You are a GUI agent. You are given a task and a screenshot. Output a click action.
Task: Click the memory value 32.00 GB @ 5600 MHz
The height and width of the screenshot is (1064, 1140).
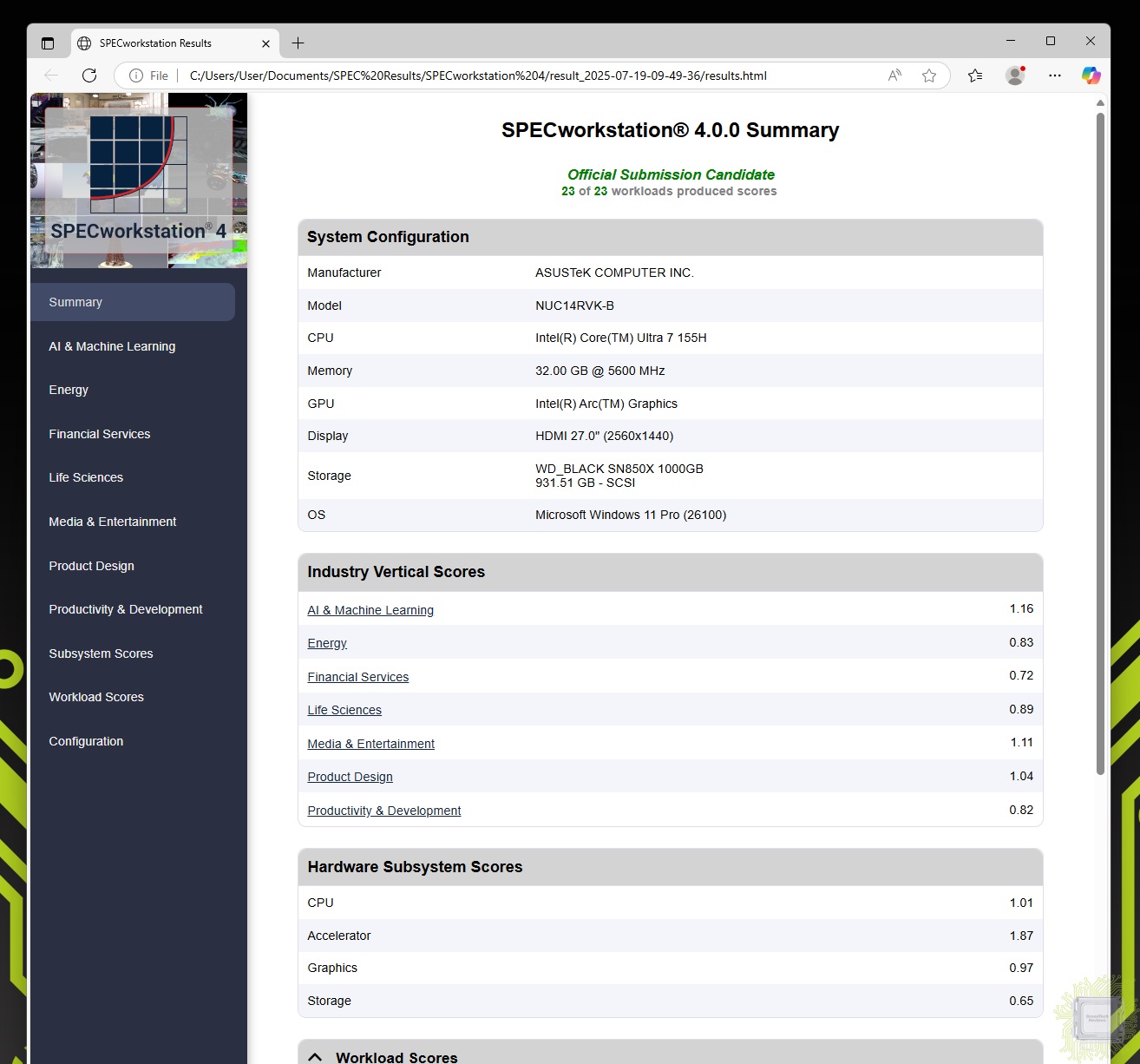600,371
